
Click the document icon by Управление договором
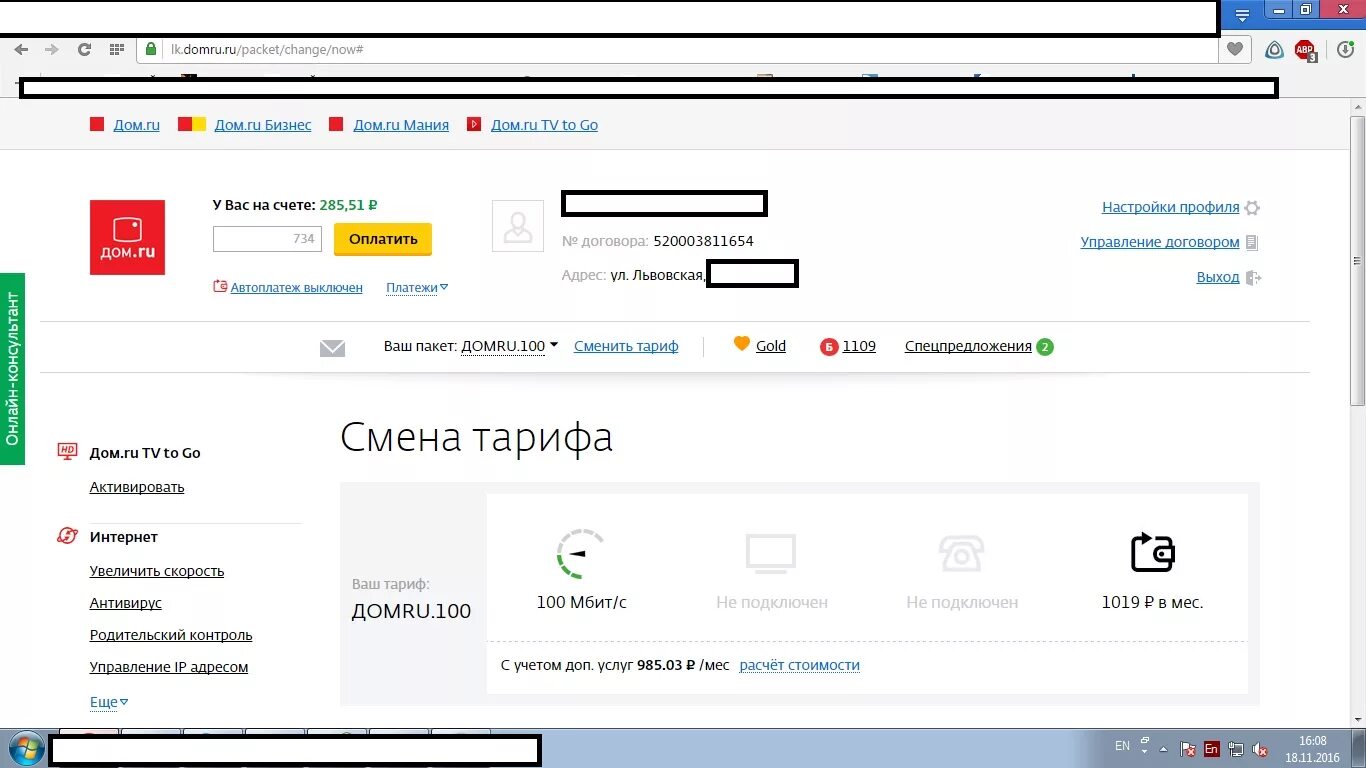[1252, 242]
